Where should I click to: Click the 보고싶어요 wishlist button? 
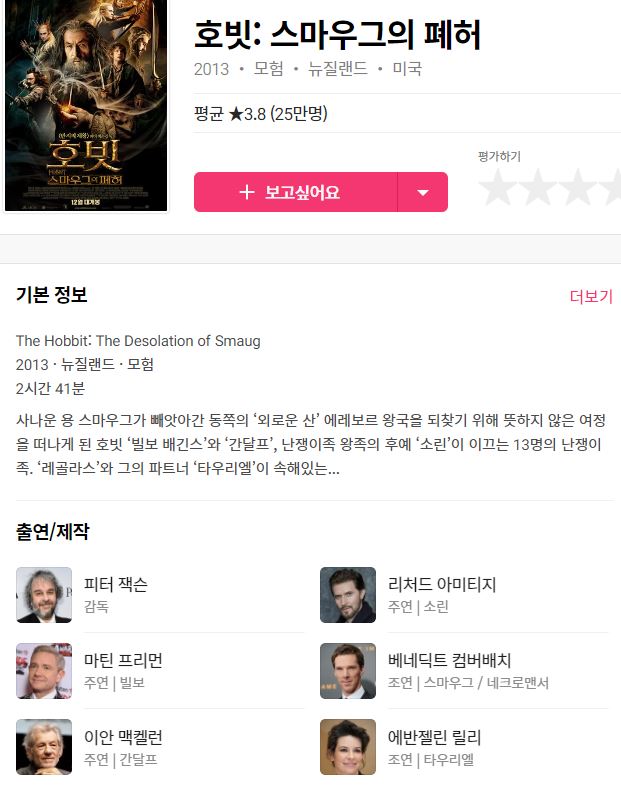click(x=295, y=192)
